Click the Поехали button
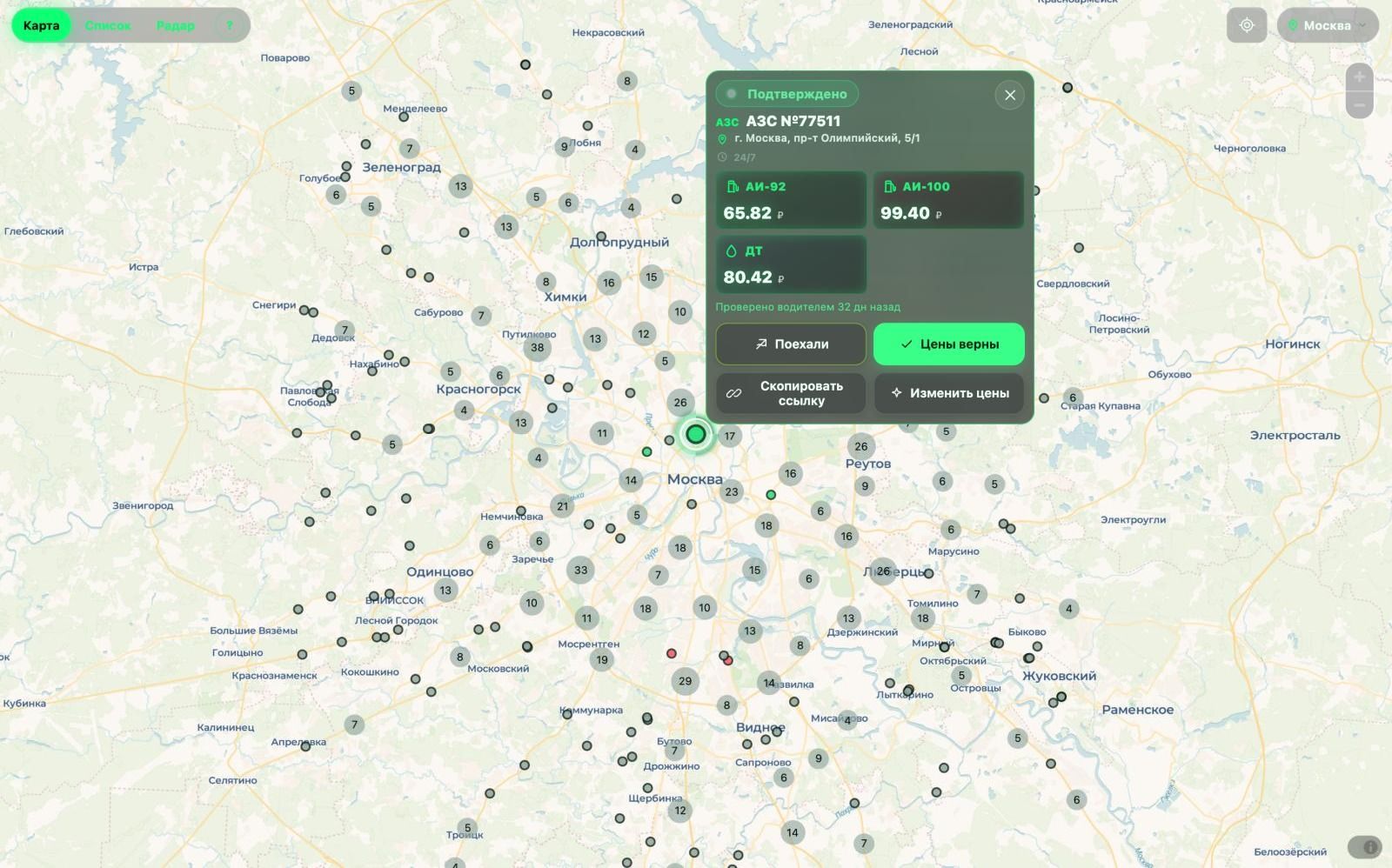 [x=791, y=344]
